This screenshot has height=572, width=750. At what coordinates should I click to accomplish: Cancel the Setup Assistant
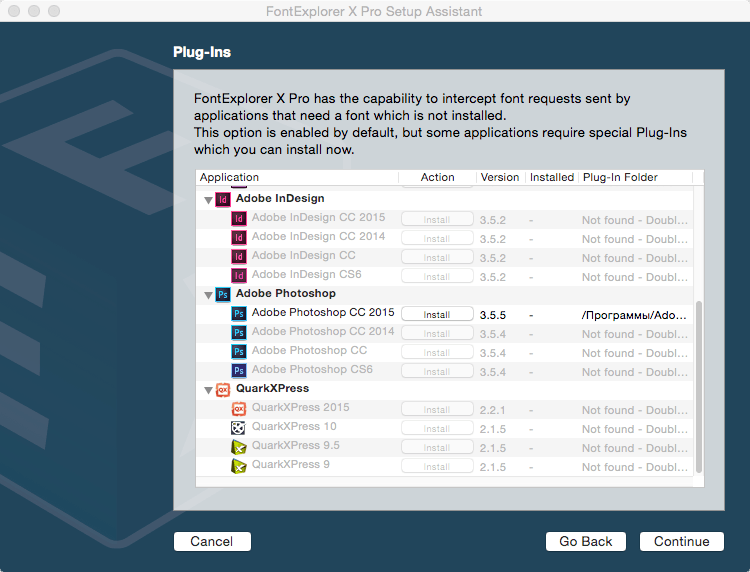(x=212, y=541)
